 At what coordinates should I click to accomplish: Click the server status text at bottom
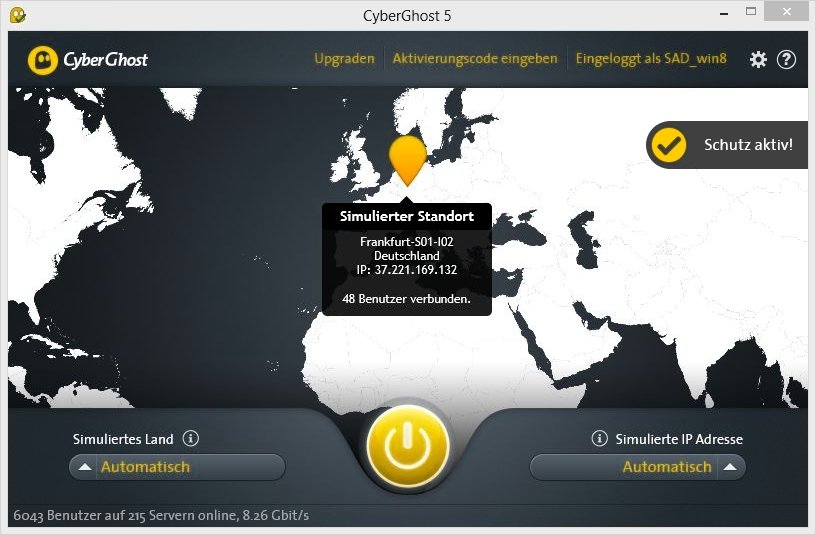[x=161, y=516]
